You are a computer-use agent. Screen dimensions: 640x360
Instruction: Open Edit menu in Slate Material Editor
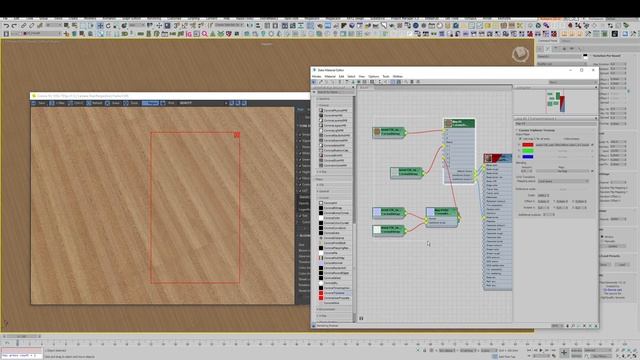341,76
